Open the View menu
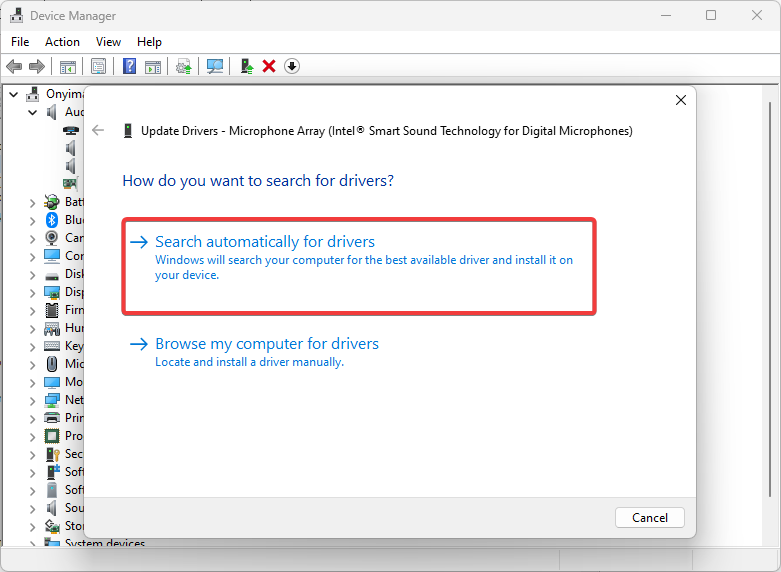 tap(108, 42)
